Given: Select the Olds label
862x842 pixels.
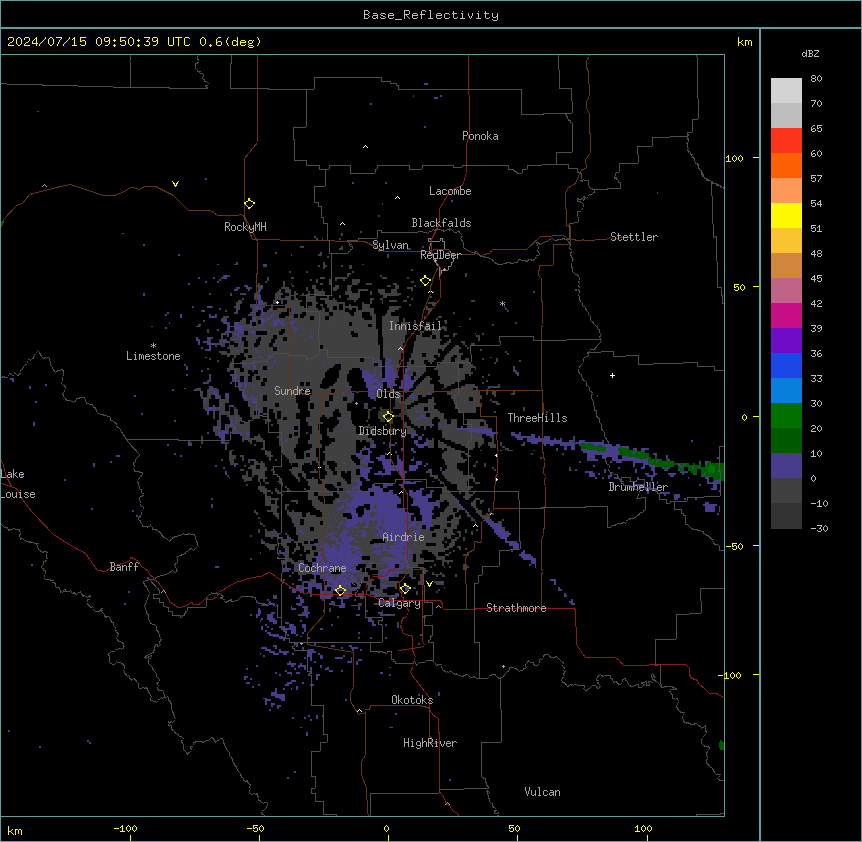Looking at the screenshot, I should pyautogui.click(x=388, y=394).
